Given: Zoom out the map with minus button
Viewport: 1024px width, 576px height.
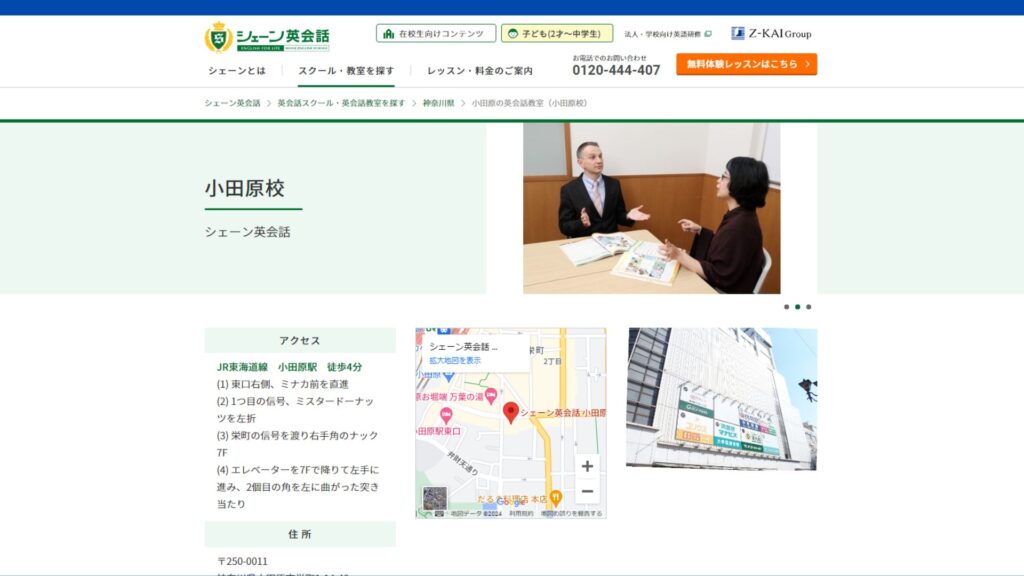Looking at the screenshot, I should pos(587,492).
